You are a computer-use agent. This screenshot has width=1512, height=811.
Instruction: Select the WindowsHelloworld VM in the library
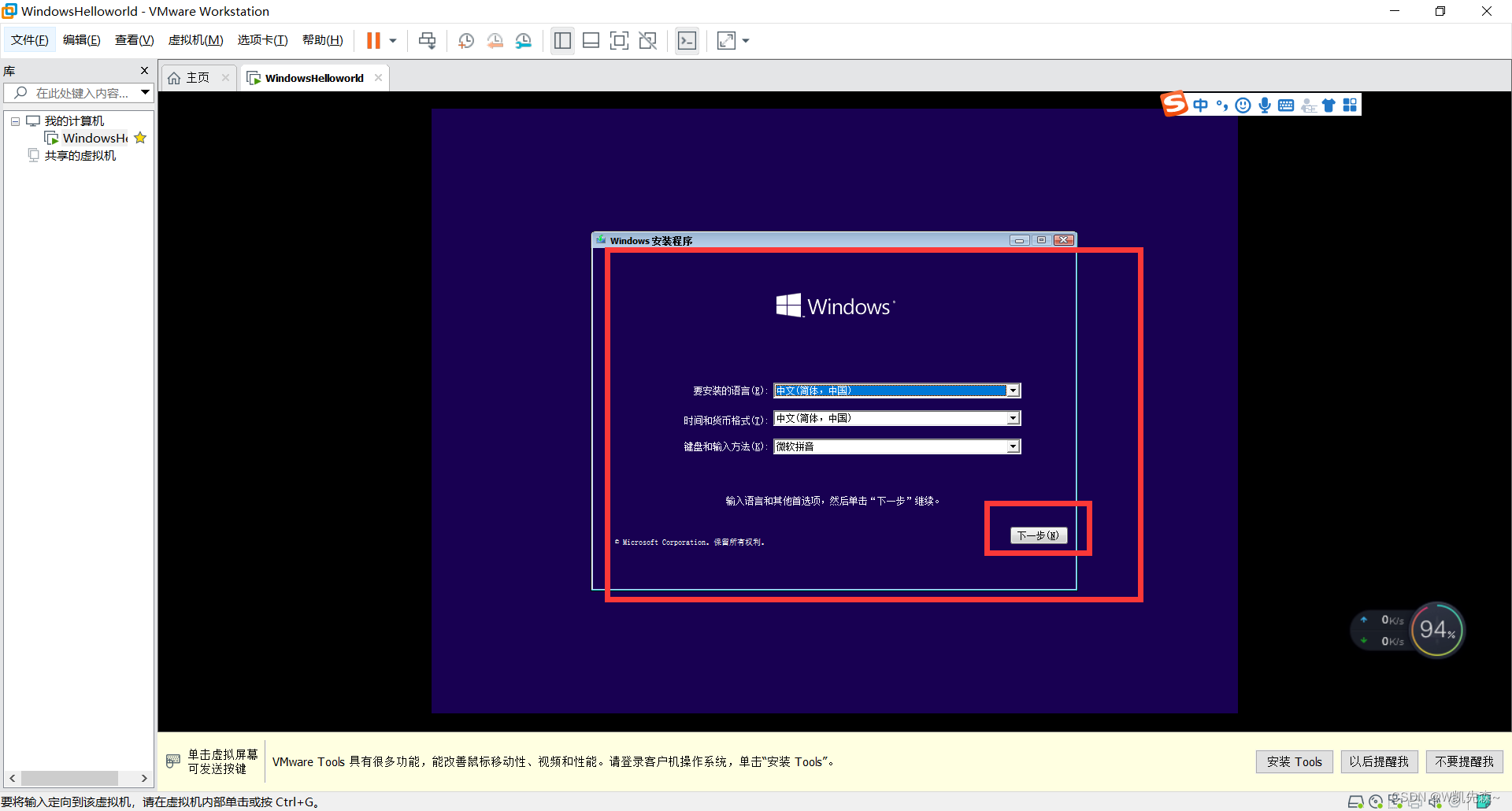[x=94, y=138]
